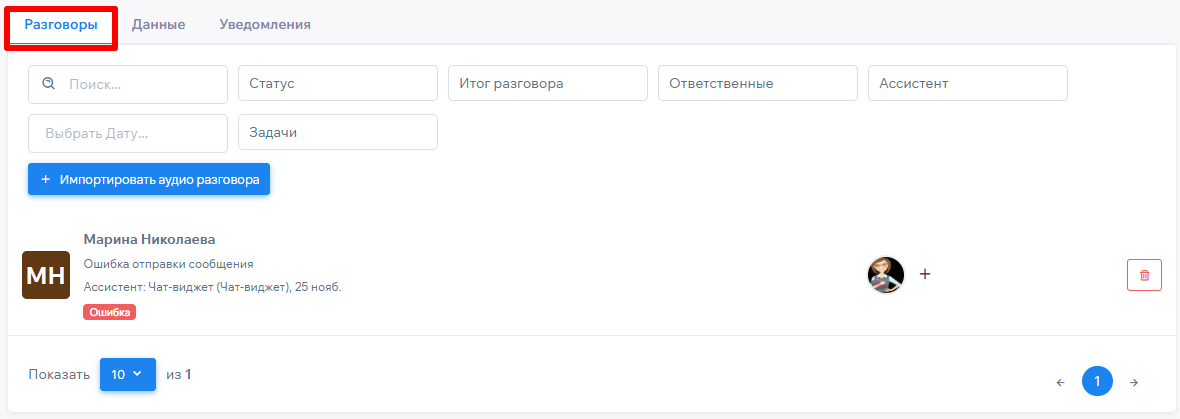Open the Статус filter dropdown
The image size is (1180, 419).
click(337, 84)
